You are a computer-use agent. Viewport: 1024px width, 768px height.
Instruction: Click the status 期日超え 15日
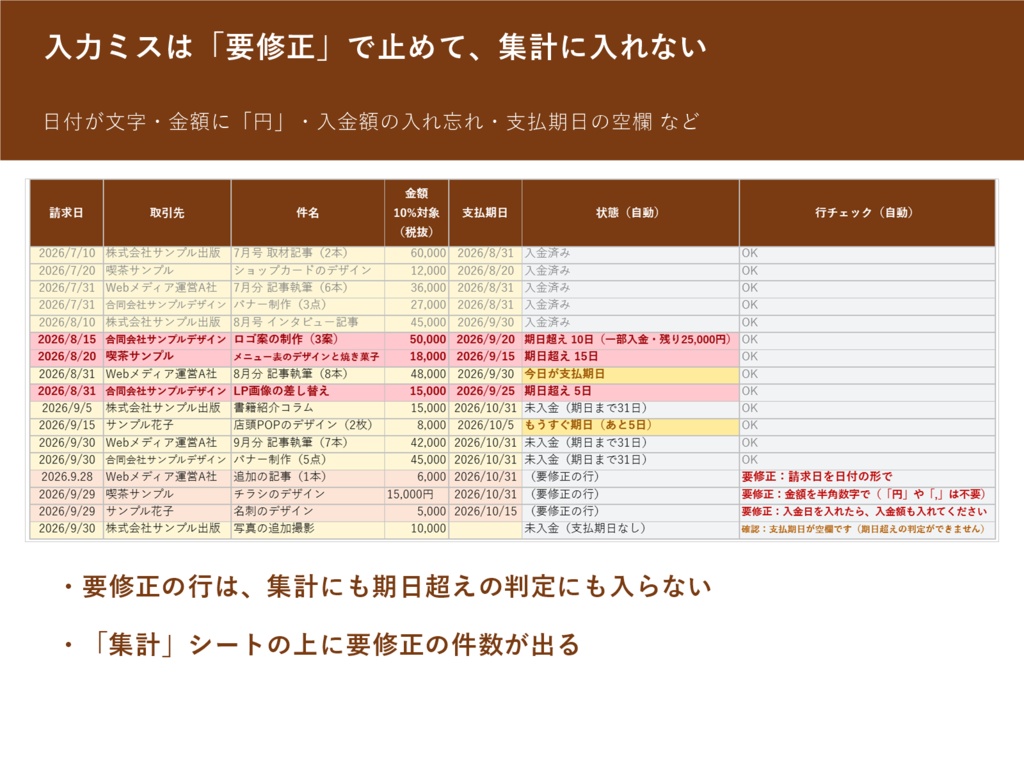pos(630,357)
